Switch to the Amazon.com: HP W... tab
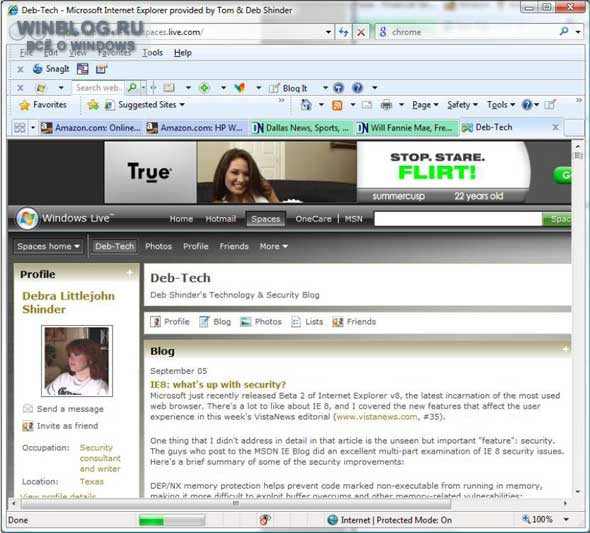Viewport: 590px width, 533px height. (195, 128)
